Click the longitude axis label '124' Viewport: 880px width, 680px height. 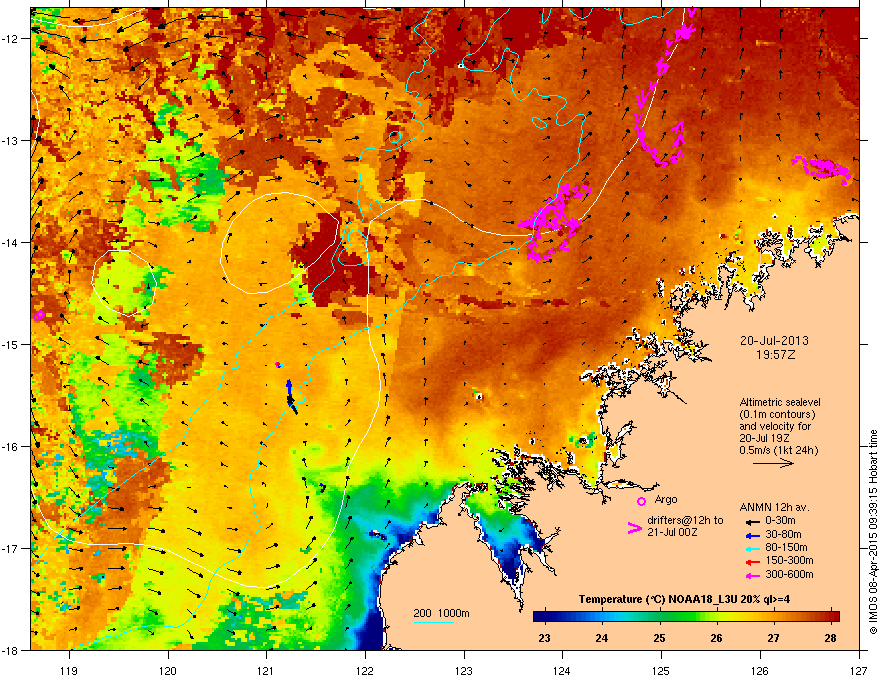click(x=562, y=671)
